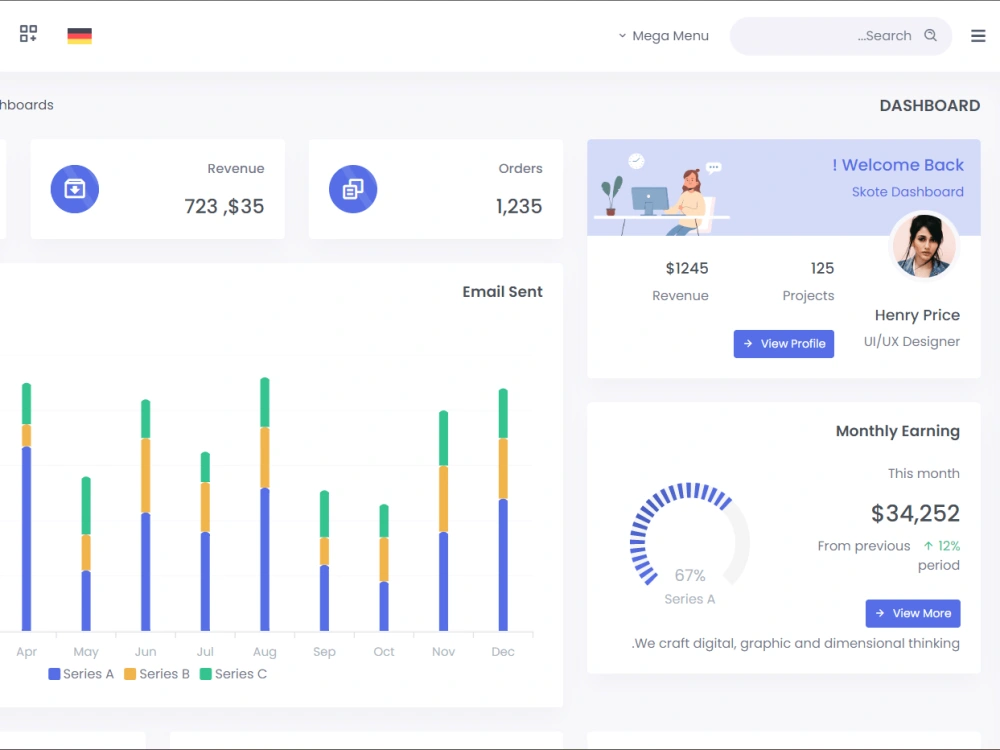Click the German flag language selector
The image size is (1000, 750).
(x=79, y=36)
